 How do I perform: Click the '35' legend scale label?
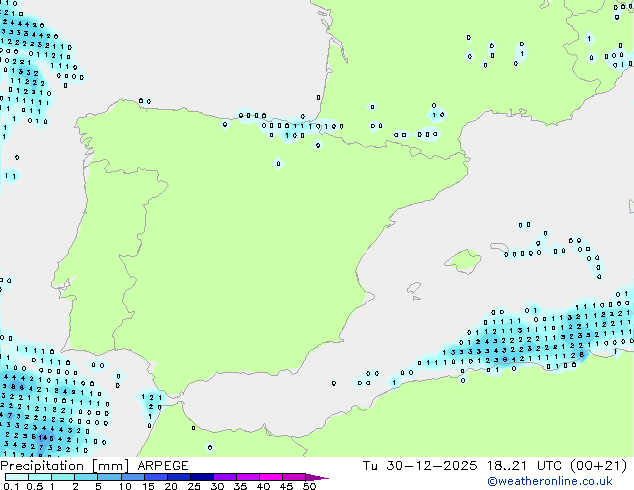(x=240, y=486)
